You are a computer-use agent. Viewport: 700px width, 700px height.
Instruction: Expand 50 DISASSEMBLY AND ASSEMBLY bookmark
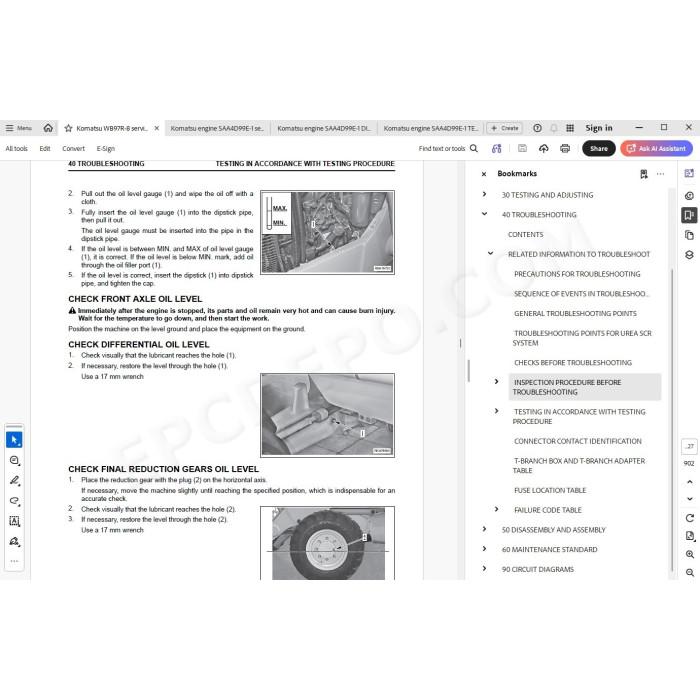tap(484, 529)
